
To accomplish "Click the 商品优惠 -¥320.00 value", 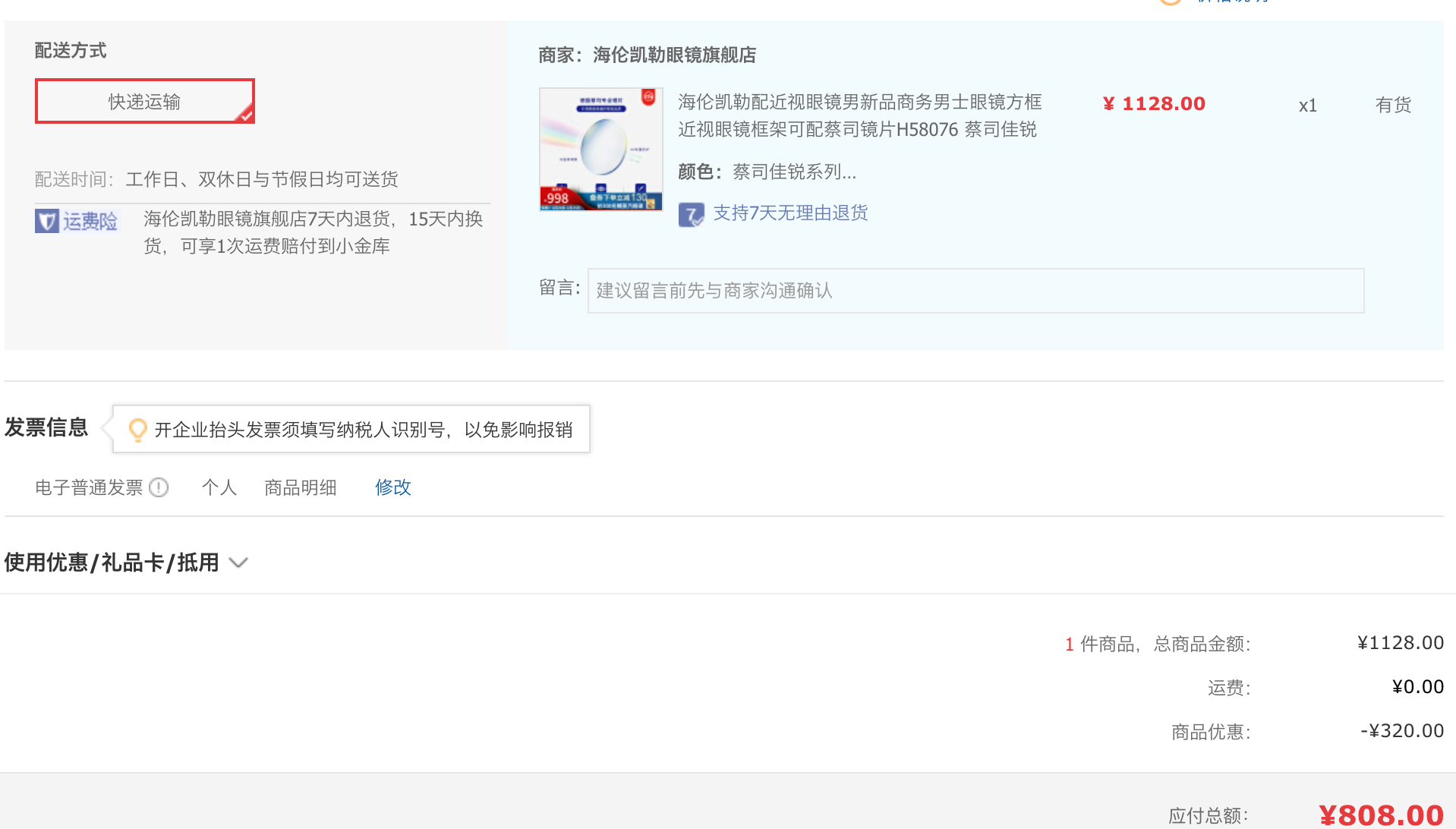I will (x=1401, y=731).
